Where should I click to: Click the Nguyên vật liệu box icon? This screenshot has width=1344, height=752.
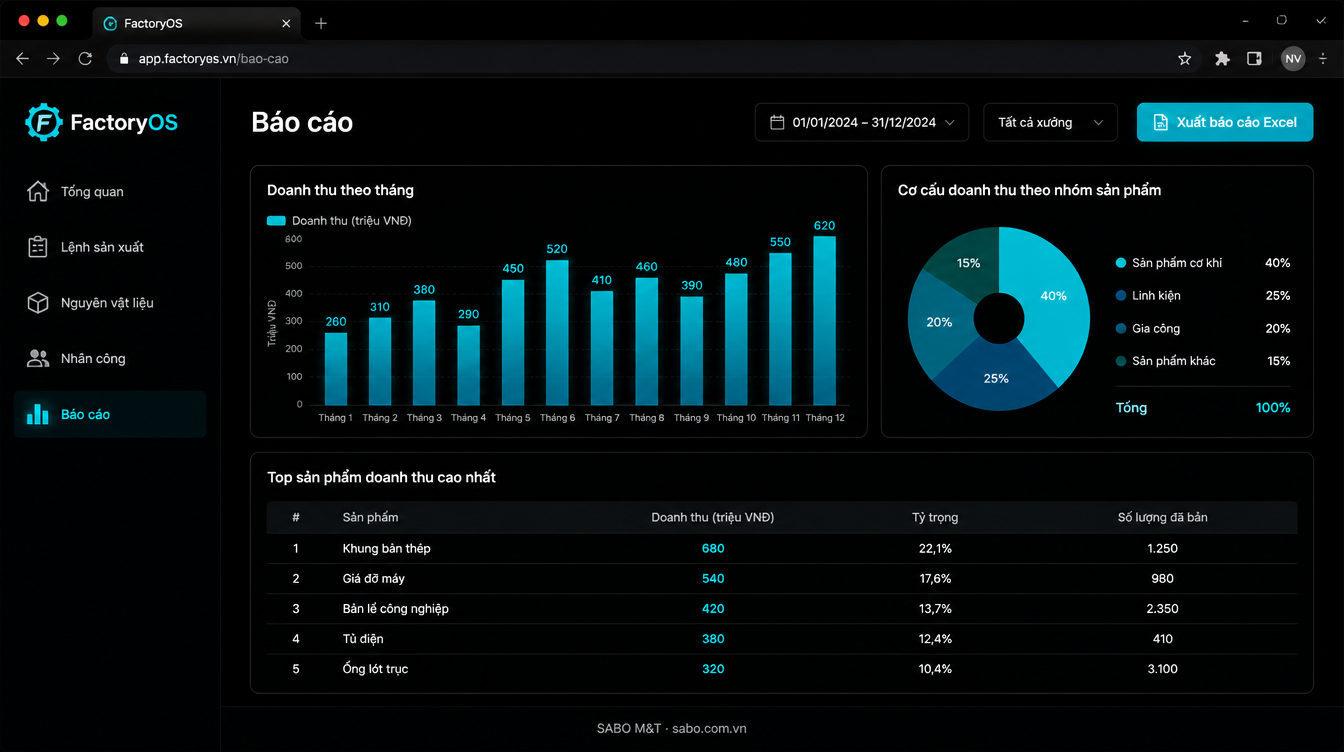(38, 303)
